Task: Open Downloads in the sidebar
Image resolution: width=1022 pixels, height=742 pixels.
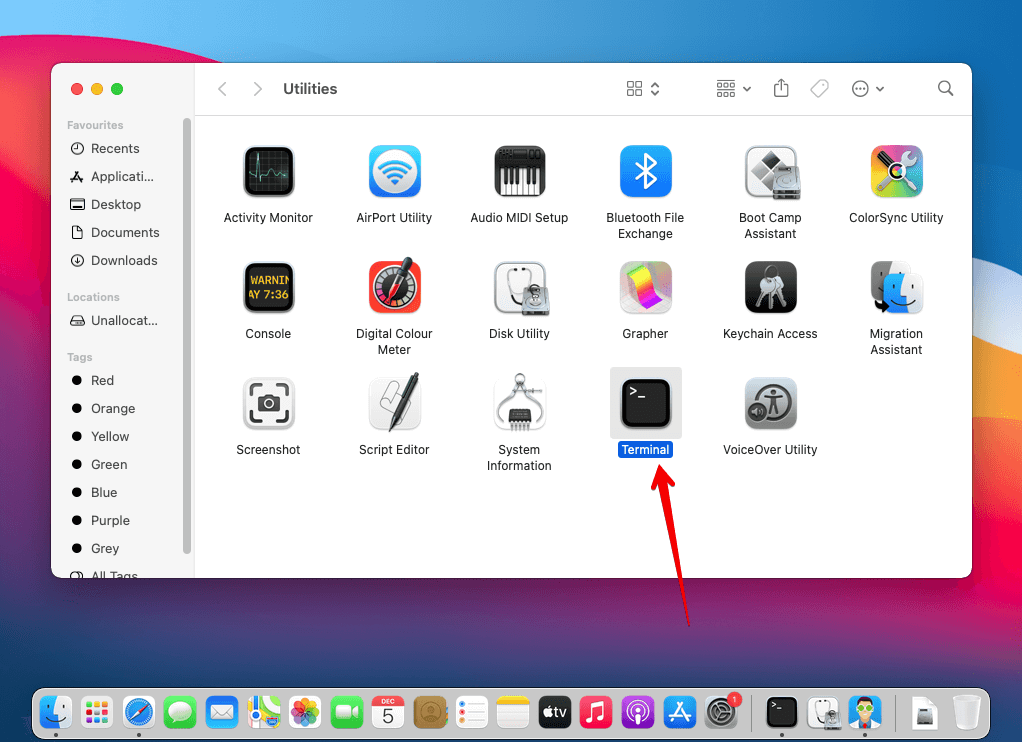Action: coord(114,261)
